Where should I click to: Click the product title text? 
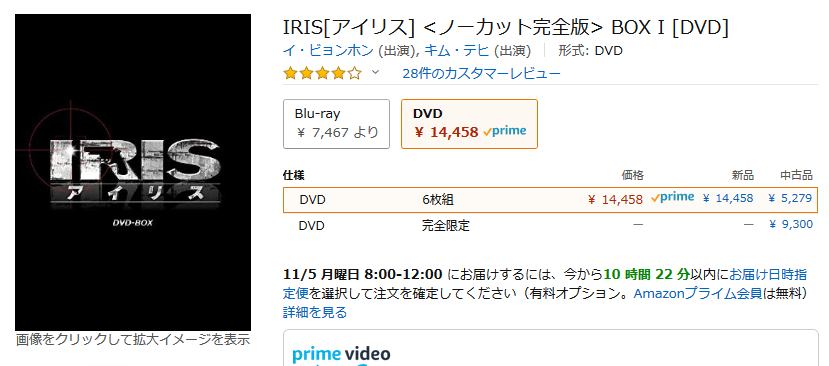[x=506, y=28]
